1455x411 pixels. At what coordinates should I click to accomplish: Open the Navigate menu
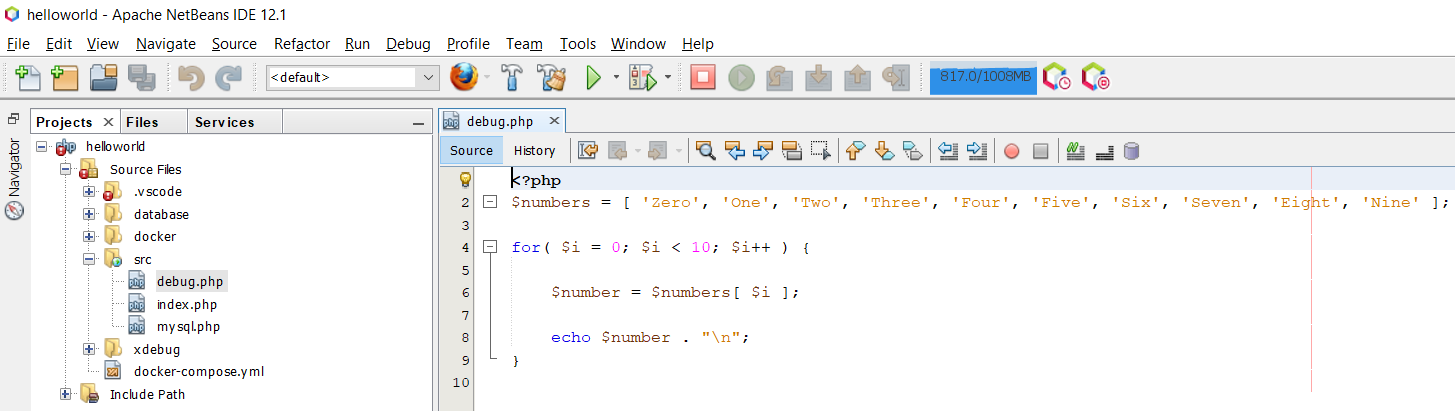click(x=166, y=44)
